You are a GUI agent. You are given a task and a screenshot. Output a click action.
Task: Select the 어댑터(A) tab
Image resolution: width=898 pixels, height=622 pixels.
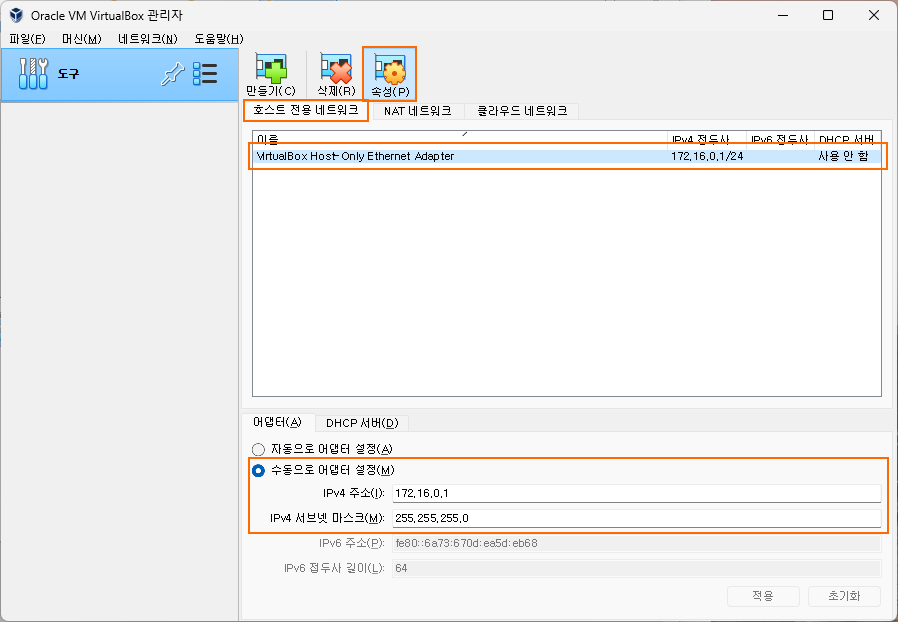click(x=278, y=422)
